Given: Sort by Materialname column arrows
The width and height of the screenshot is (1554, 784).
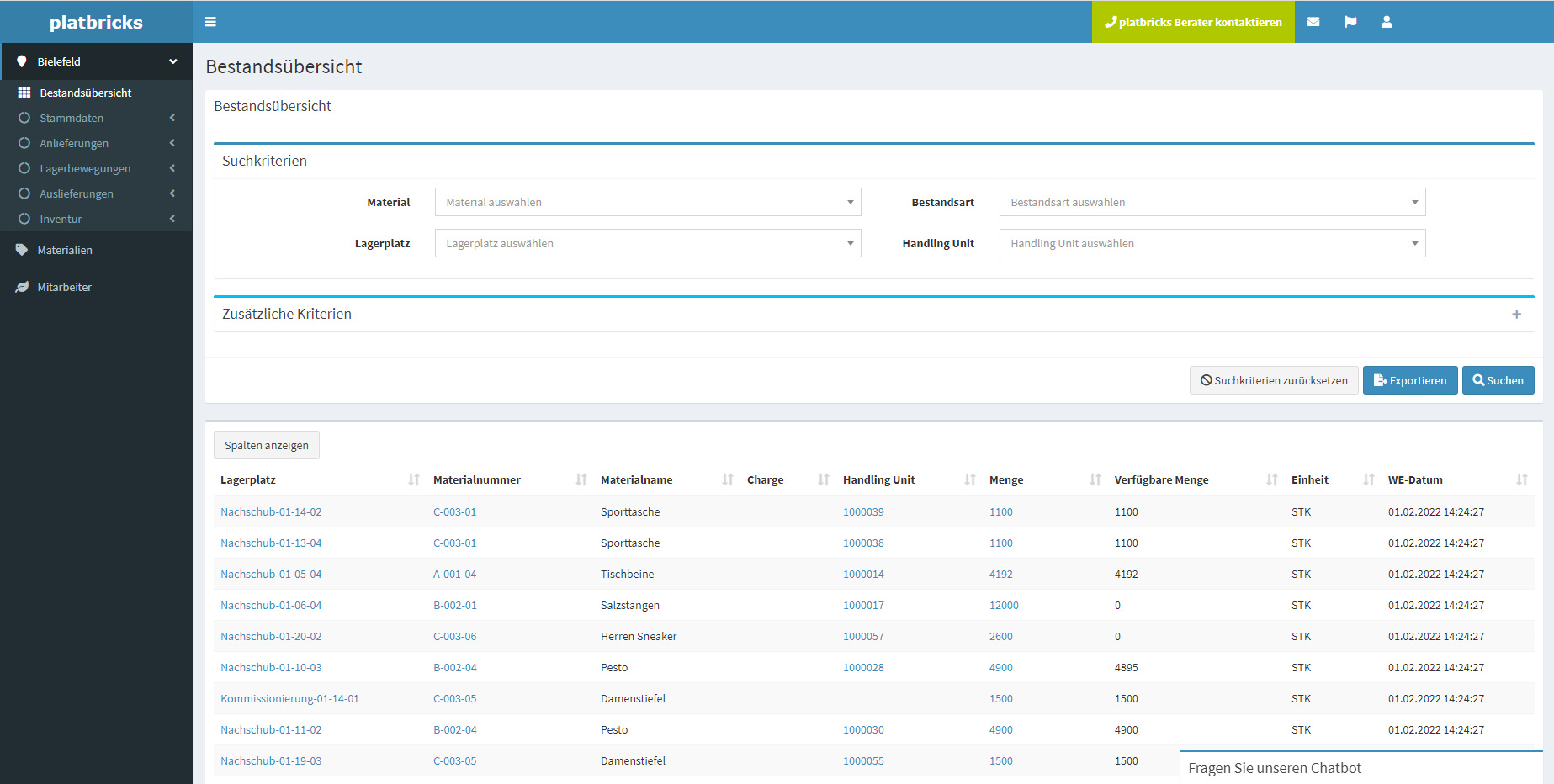Looking at the screenshot, I should tap(727, 479).
